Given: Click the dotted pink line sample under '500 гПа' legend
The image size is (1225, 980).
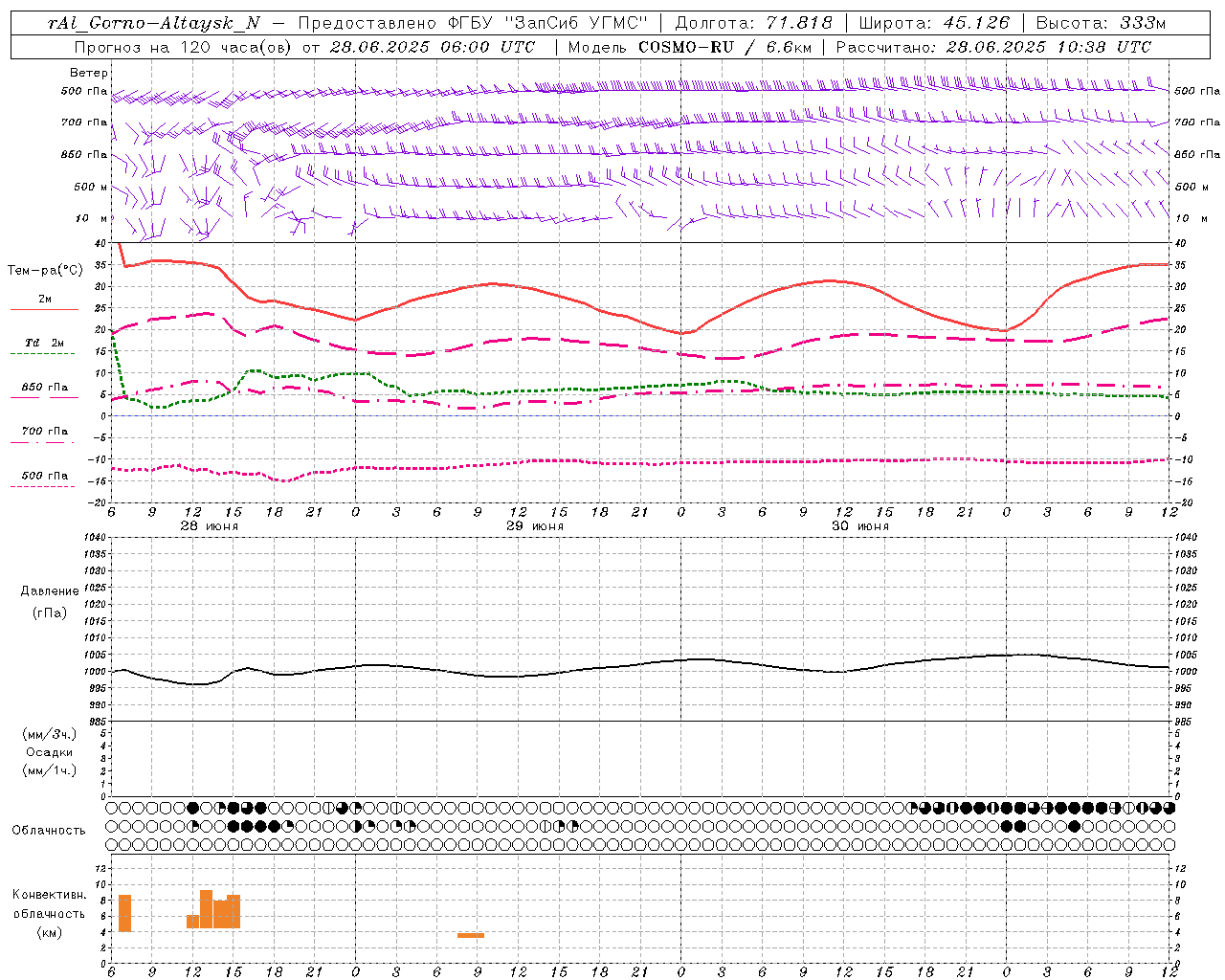Looking at the screenshot, I should tap(43, 486).
